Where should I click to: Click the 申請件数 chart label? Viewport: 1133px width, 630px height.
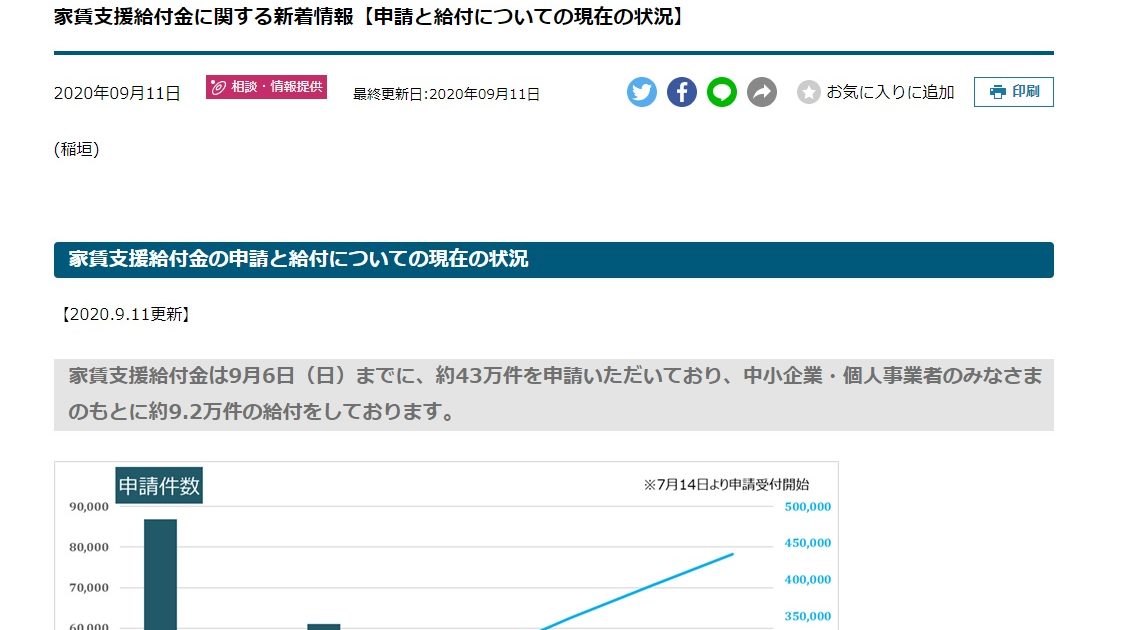pyautogui.click(x=159, y=486)
